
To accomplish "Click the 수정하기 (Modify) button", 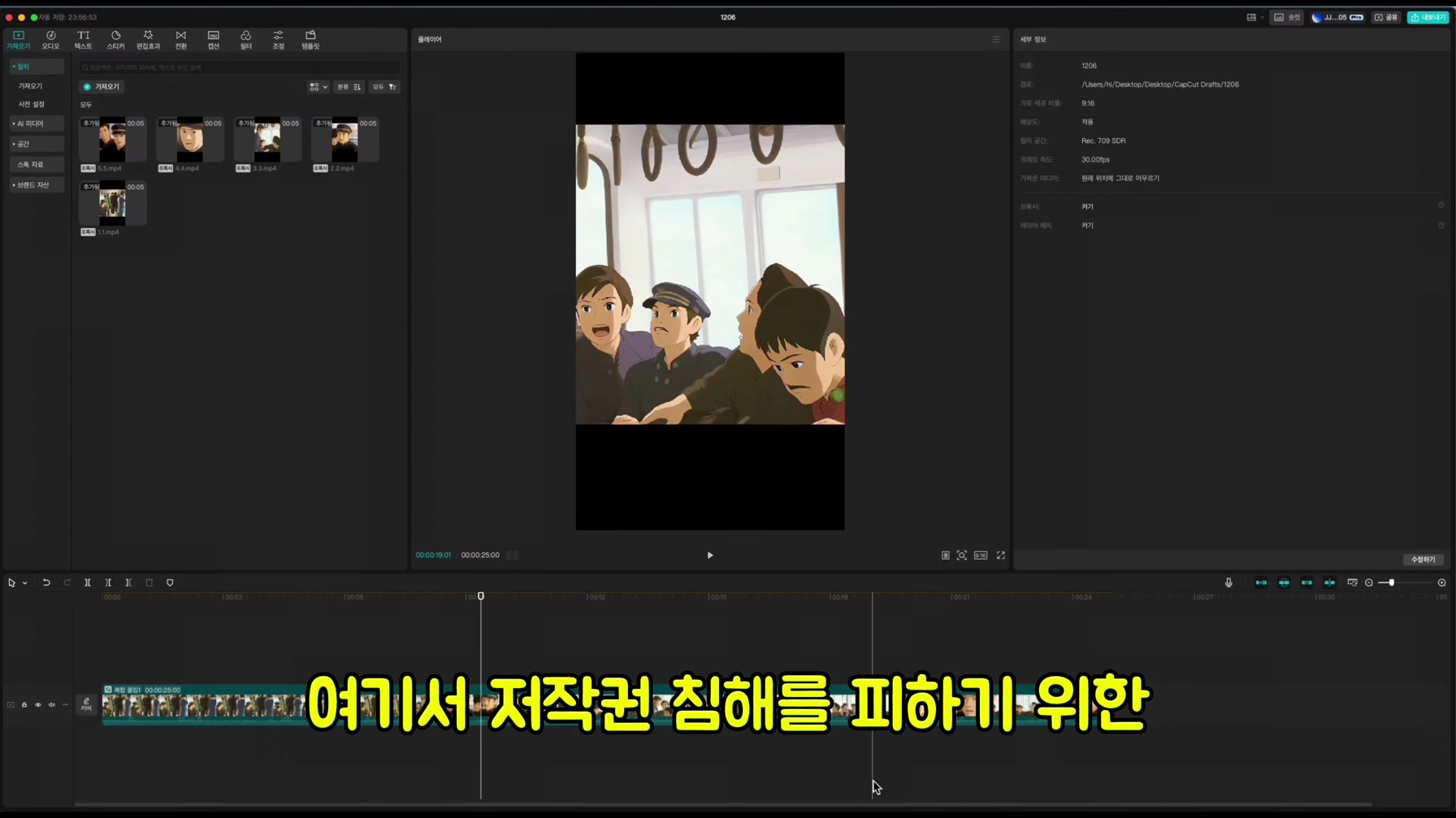I will (x=1423, y=560).
